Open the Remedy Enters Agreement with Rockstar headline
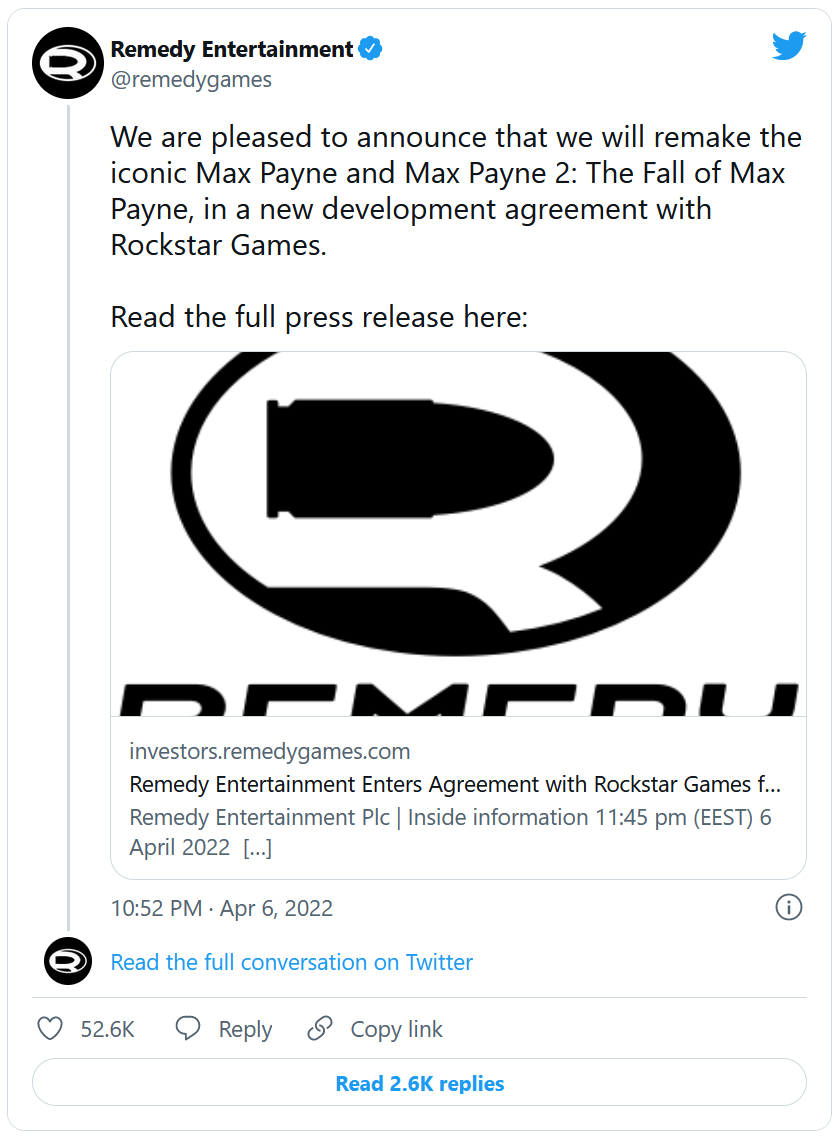The width and height of the screenshot is (838, 1139). pos(455,784)
